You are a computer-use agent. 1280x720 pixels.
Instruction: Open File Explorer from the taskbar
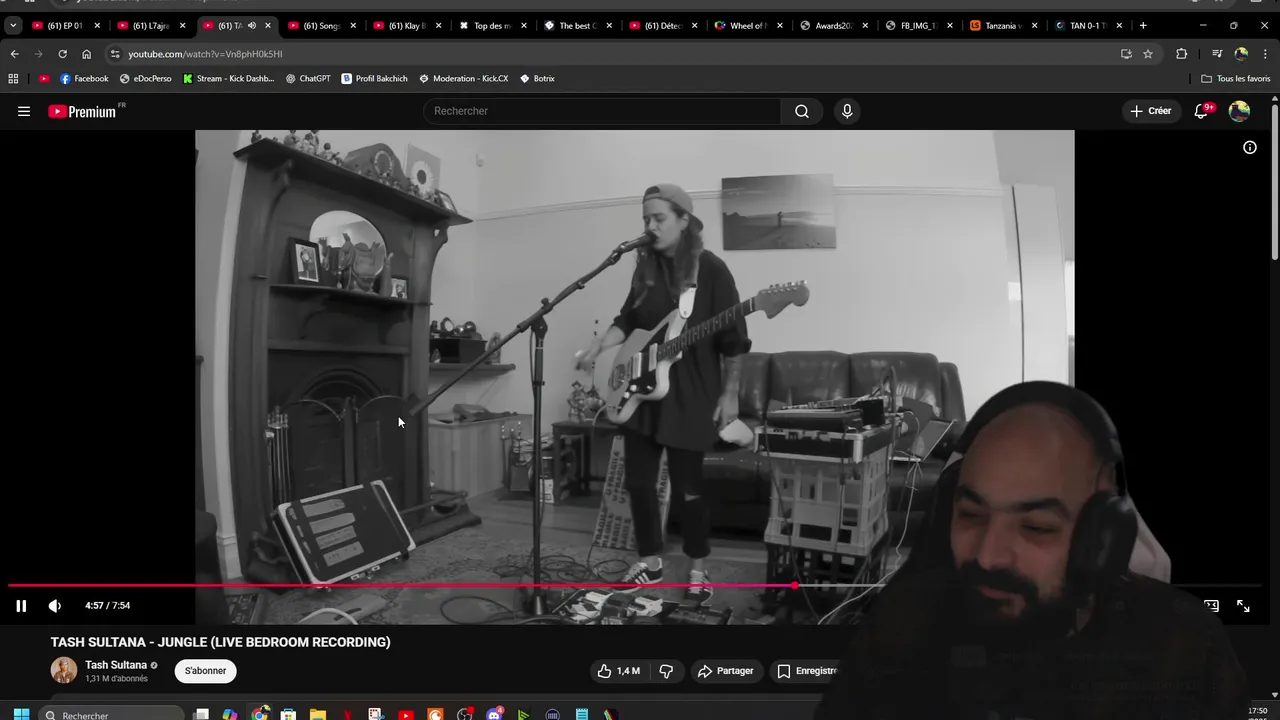pyautogui.click(x=318, y=714)
